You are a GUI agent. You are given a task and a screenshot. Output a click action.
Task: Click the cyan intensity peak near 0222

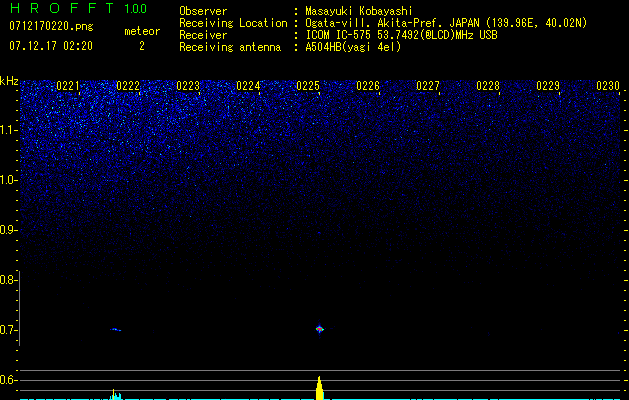[x=116, y=395]
